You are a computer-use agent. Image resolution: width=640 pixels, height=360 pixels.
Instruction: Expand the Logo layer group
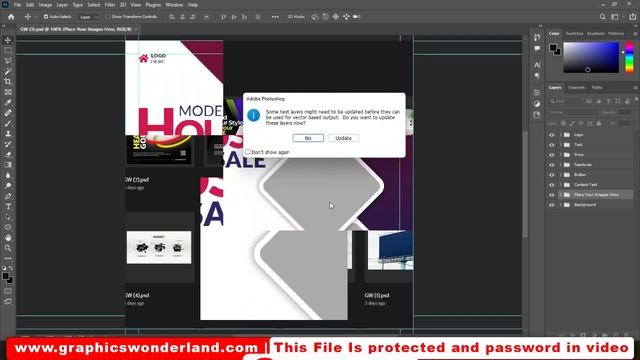(561, 135)
